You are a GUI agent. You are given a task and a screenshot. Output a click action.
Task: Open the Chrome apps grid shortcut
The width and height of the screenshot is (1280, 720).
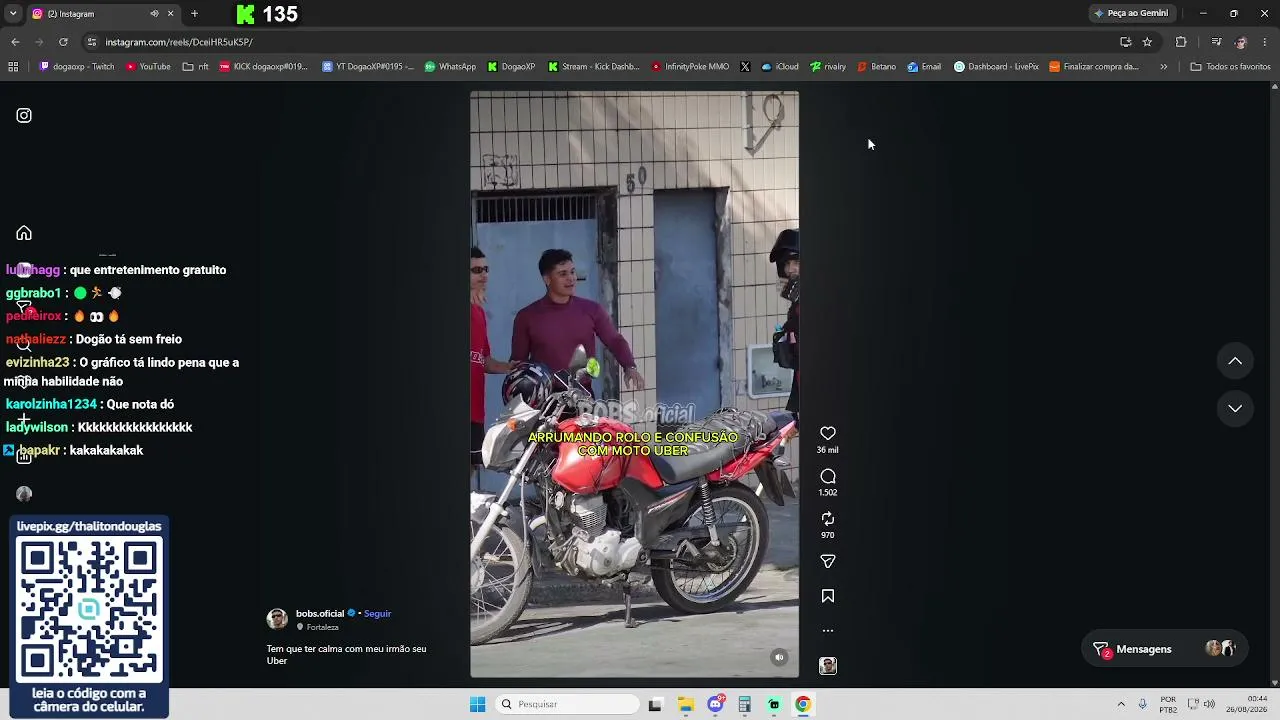[x=13, y=67]
